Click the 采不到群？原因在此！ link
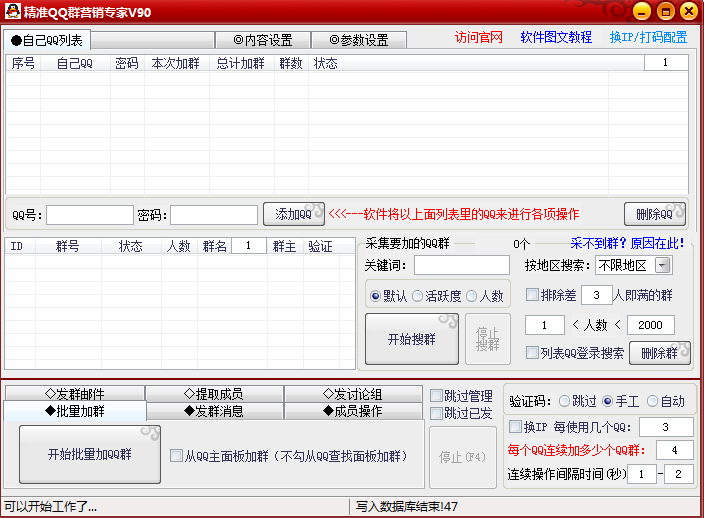Screen dimensions: 704x518 (627, 243)
